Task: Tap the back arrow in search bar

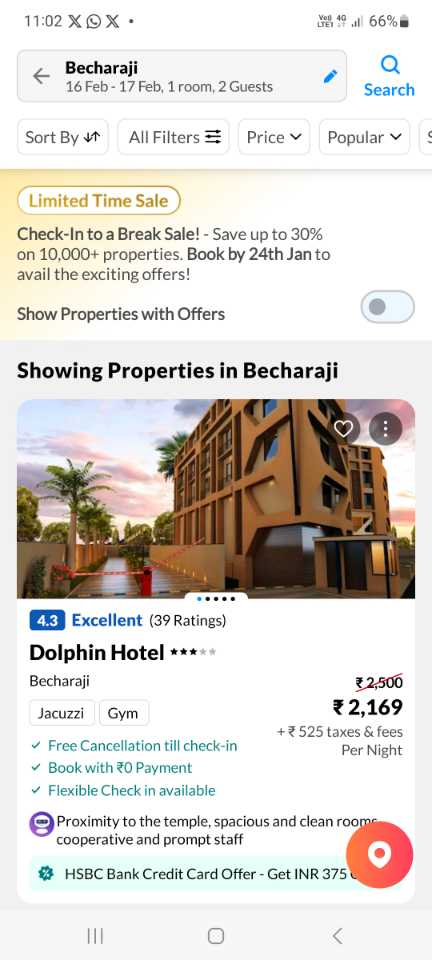Action: (x=41, y=76)
